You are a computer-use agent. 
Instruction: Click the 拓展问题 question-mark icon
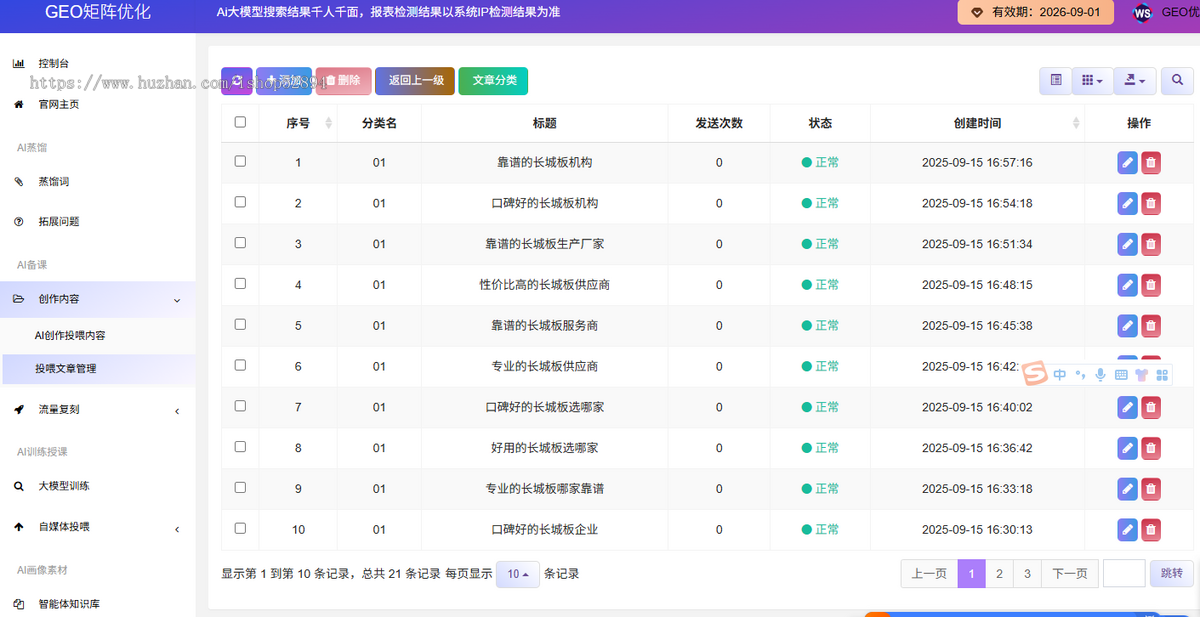(18, 222)
